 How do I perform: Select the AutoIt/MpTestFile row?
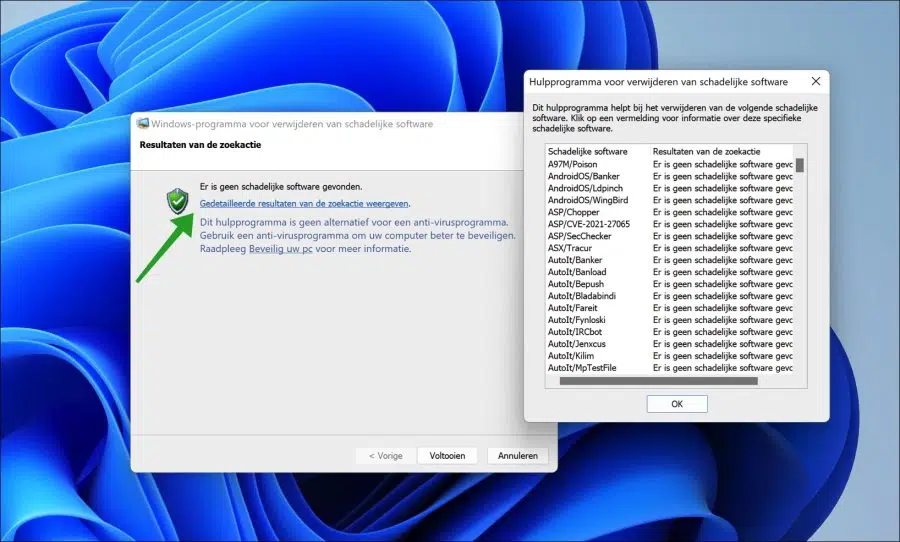tap(669, 368)
